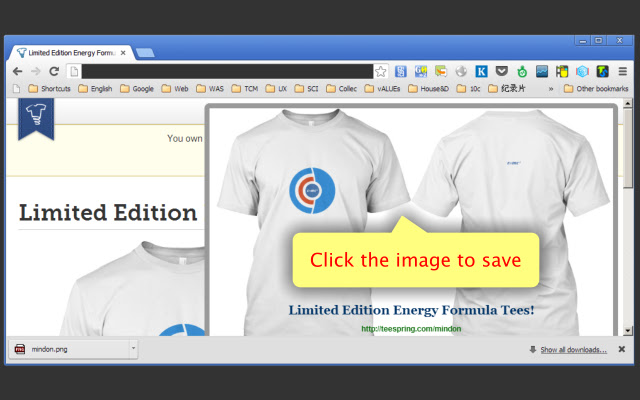Click the t-shirt image on the page
The image size is (640, 400).
point(133,289)
